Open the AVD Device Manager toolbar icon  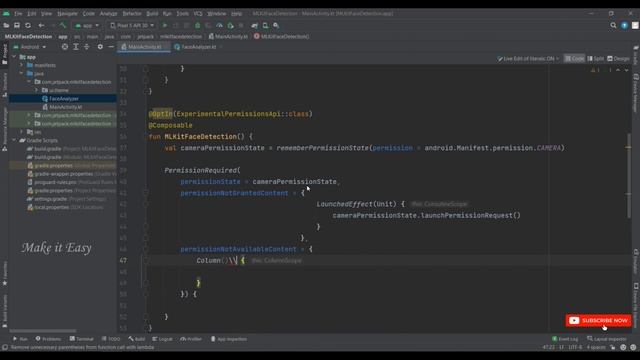(x=265, y=25)
